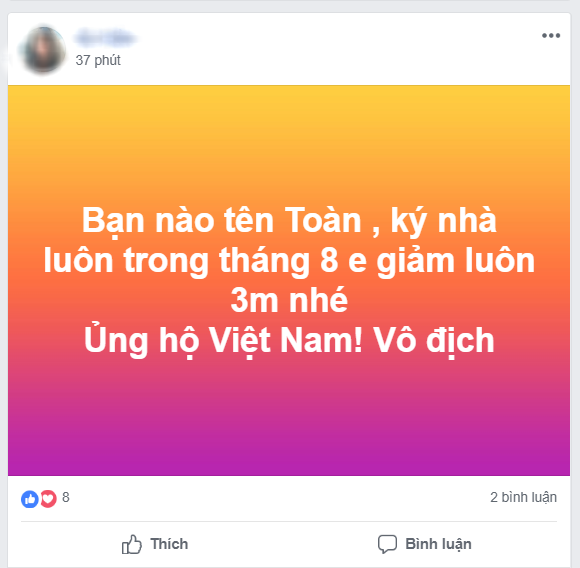This screenshot has height=568, width=580.
Task: View the '2 bình luận' comments
Action: (523, 497)
